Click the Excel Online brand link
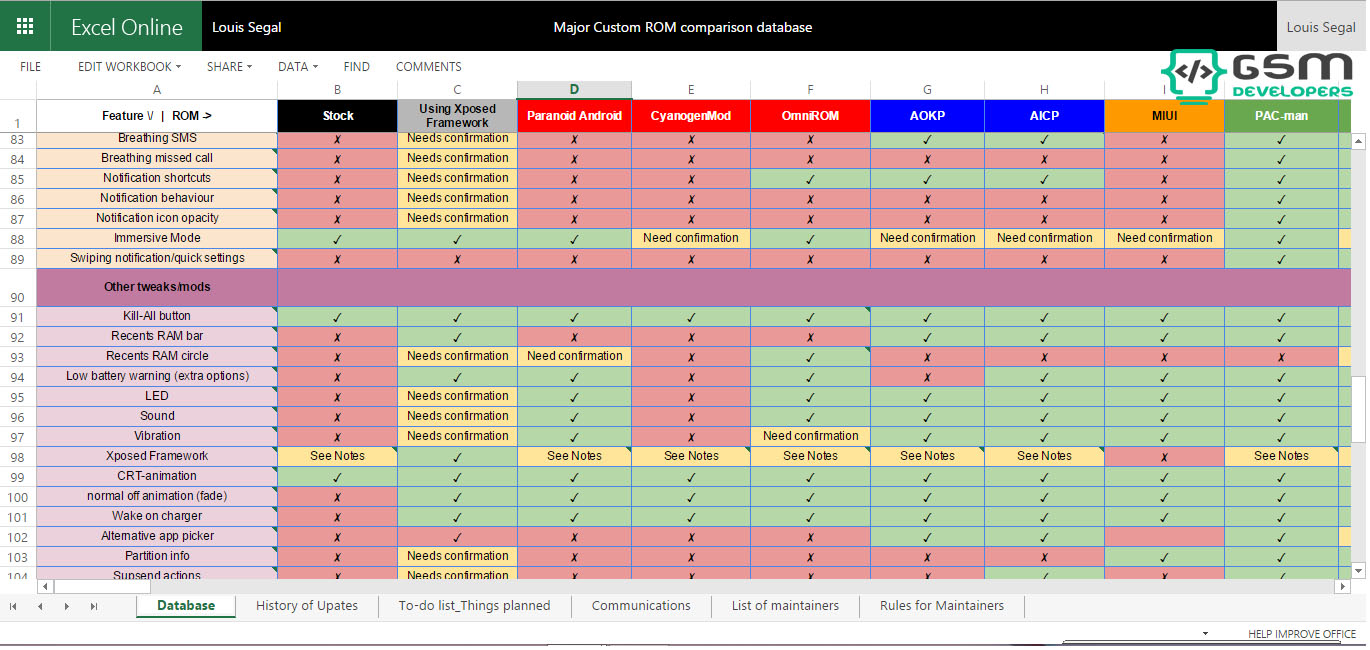Screen dimensions: 1370x650 coord(127,27)
